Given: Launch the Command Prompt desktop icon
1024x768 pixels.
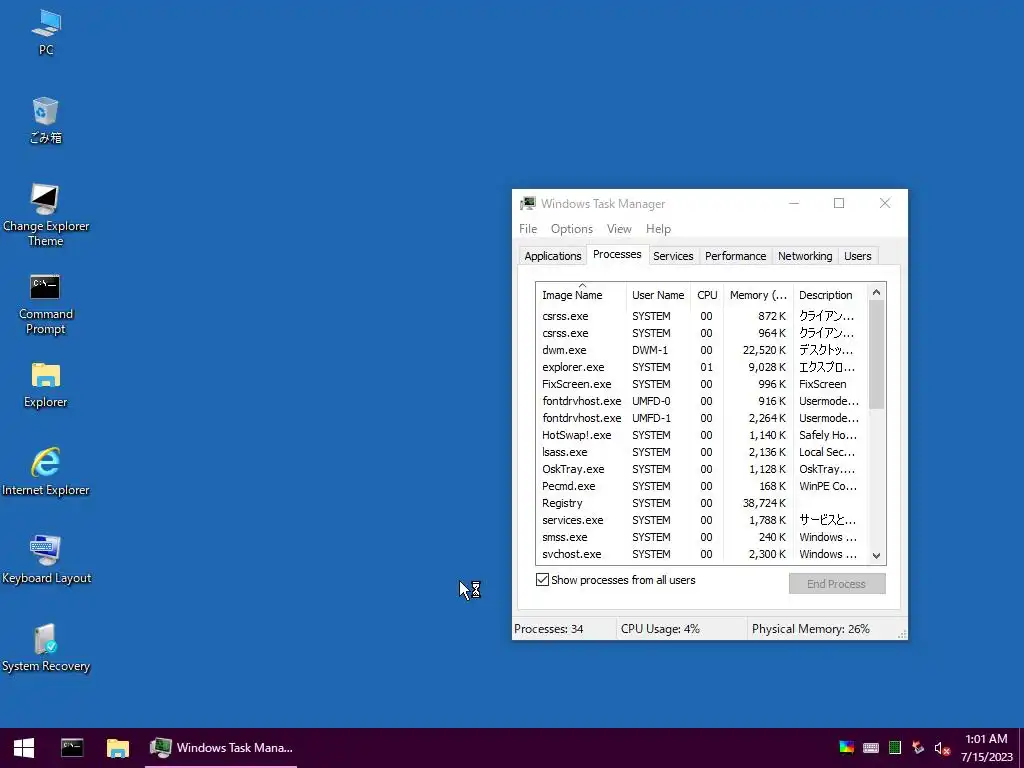Looking at the screenshot, I should click(x=46, y=304).
